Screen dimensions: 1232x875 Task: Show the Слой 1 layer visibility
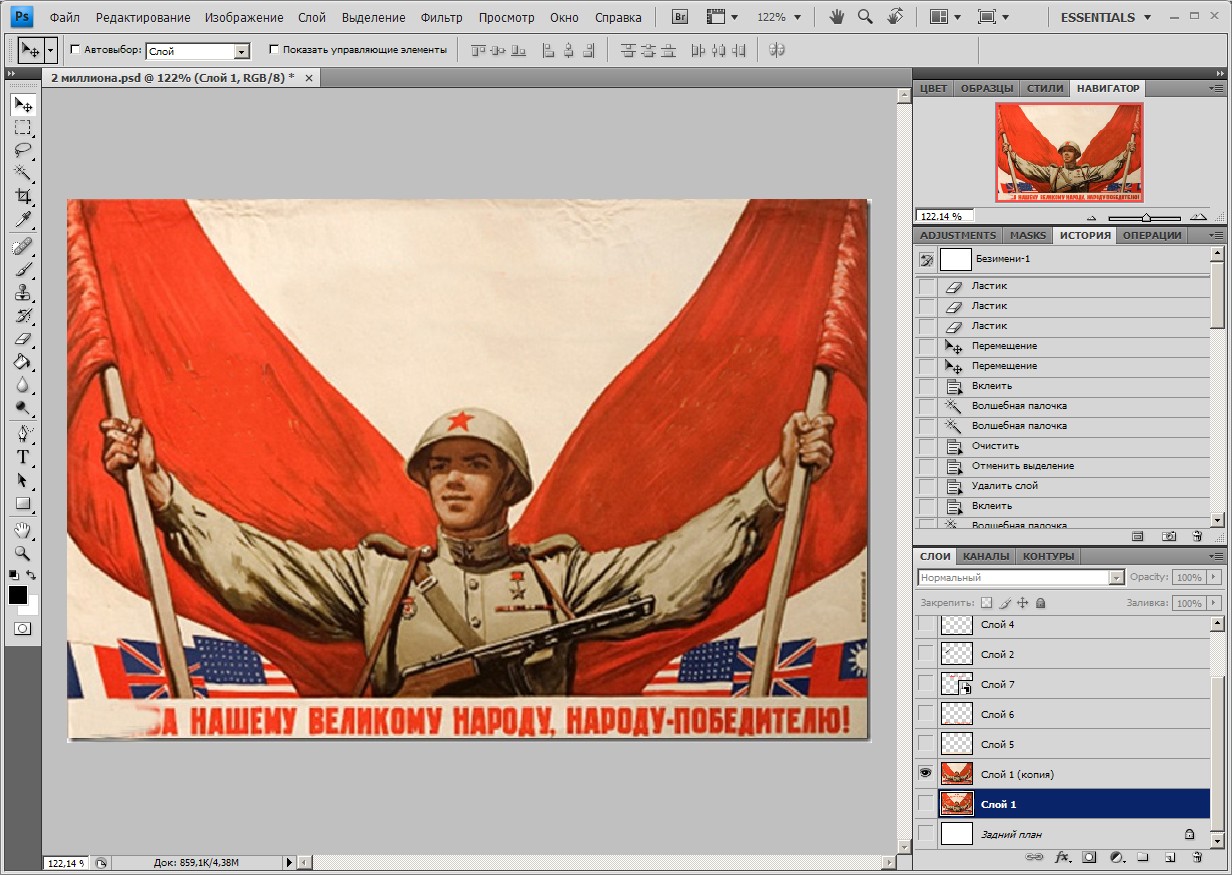(x=926, y=803)
